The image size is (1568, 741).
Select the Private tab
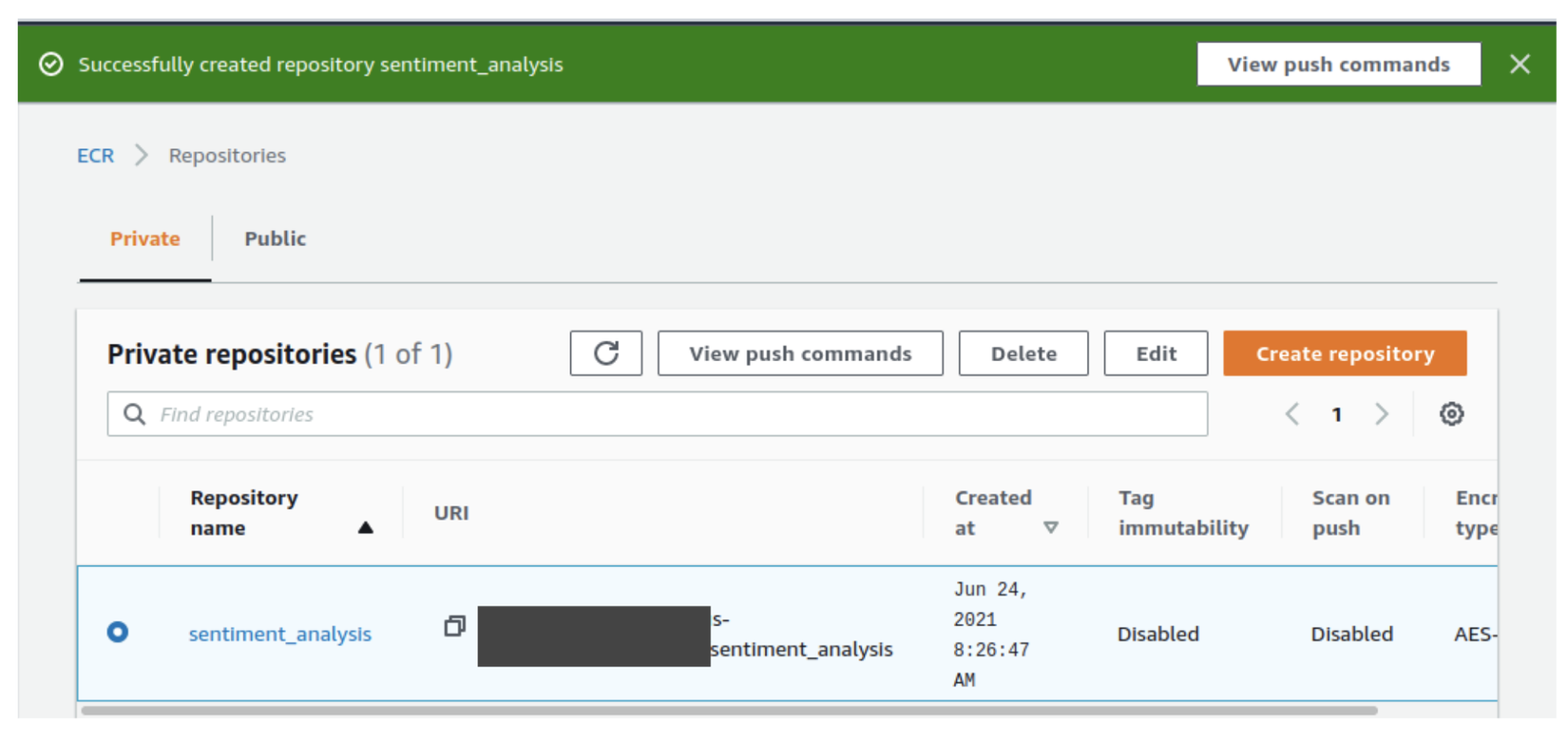click(144, 238)
